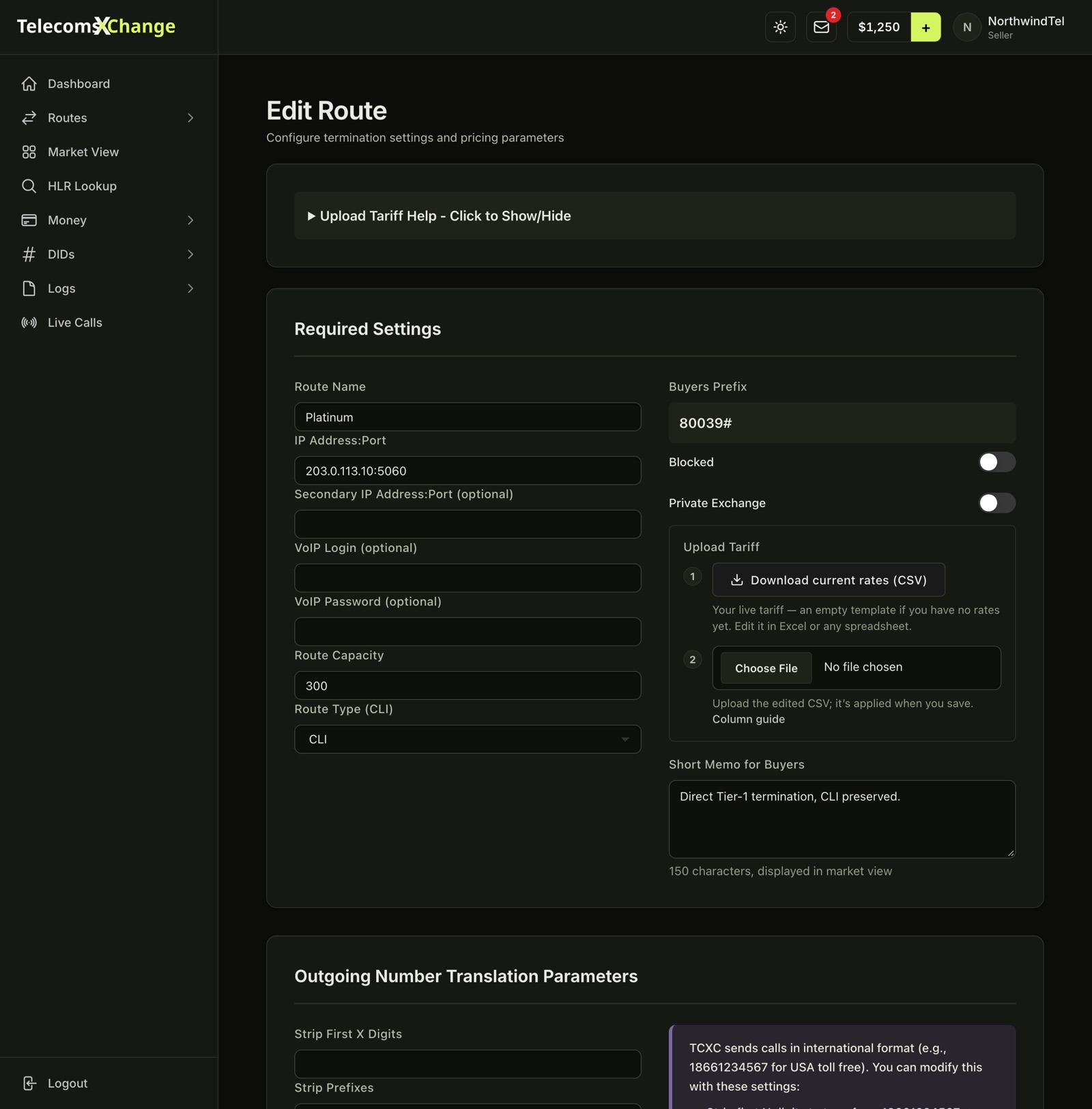The image size is (1092, 1109).
Task: Click the VoIP Login field
Action: tap(468, 578)
